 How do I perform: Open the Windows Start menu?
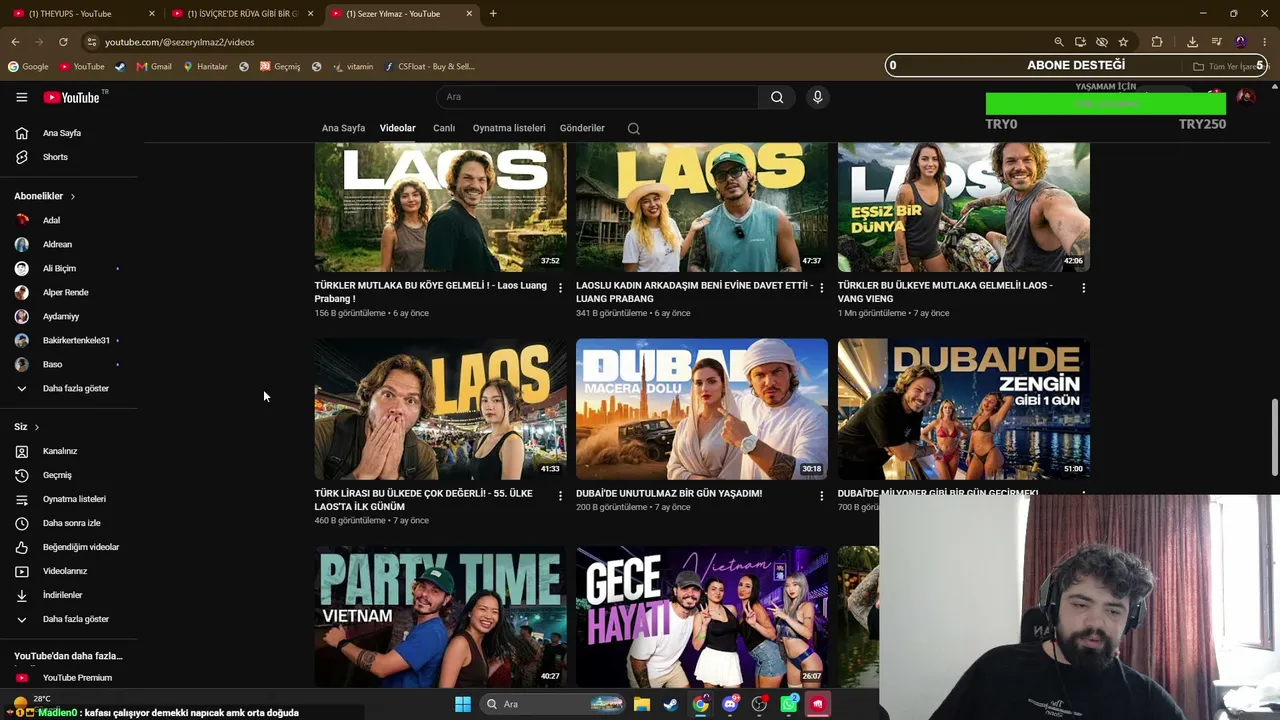coord(462,704)
